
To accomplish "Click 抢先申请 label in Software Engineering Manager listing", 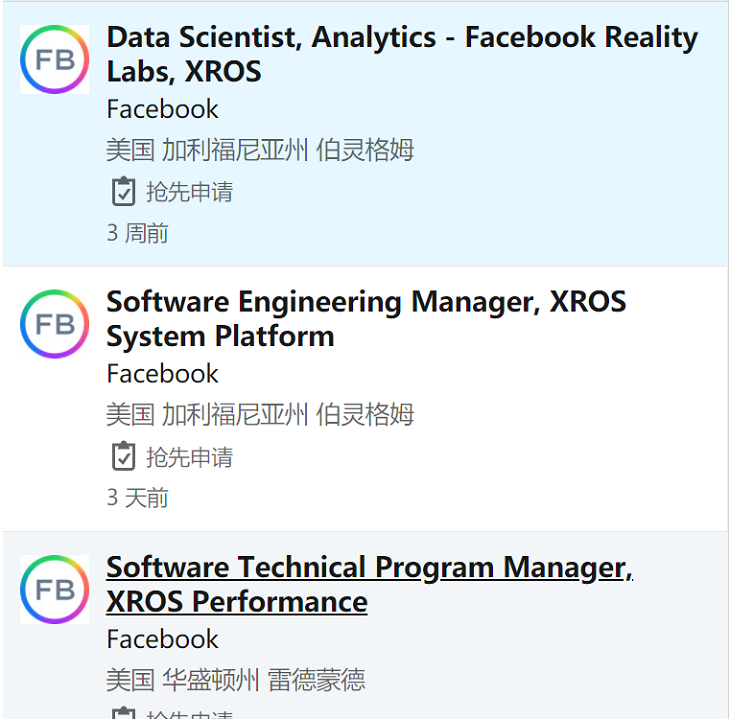I will point(190,458).
